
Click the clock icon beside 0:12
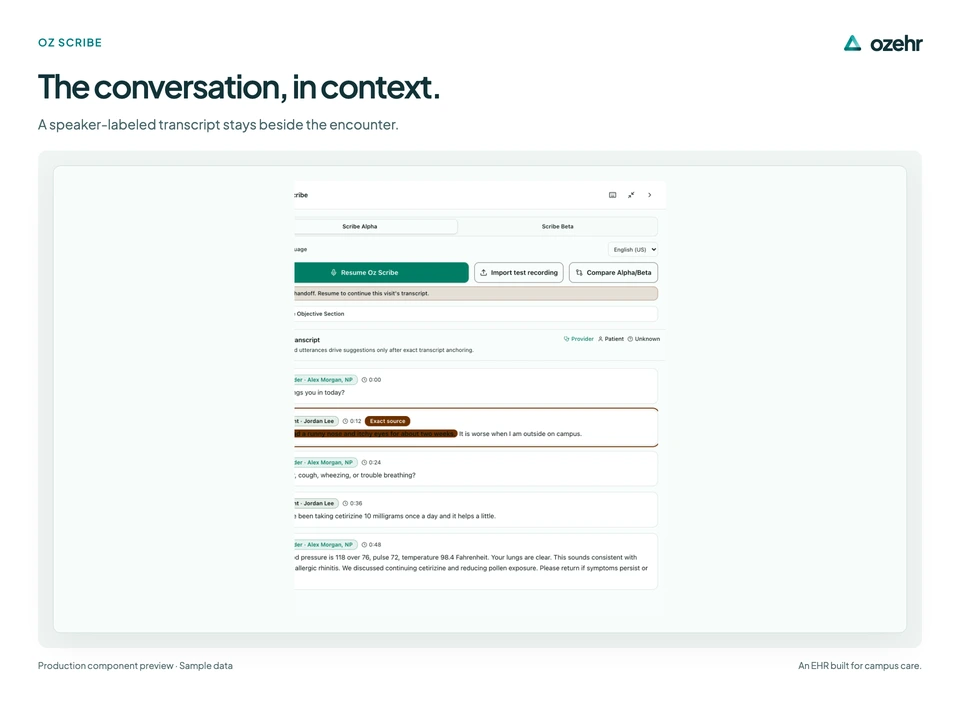(x=345, y=421)
